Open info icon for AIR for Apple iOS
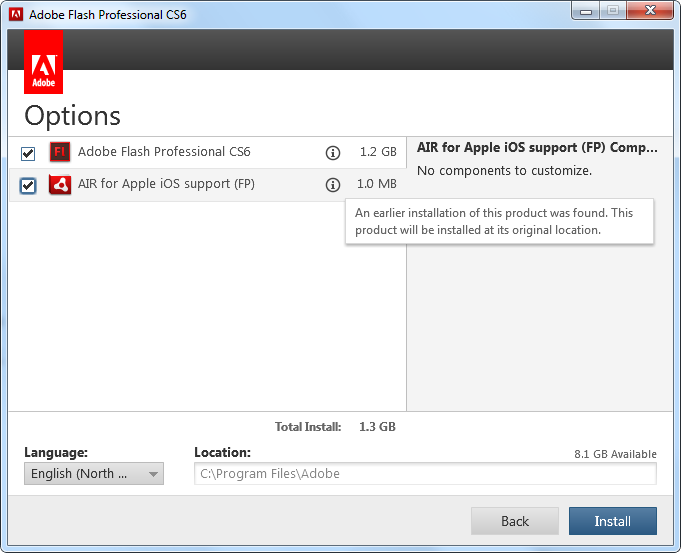Screen dimensions: 681x553 pyautogui.click(x=333, y=185)
